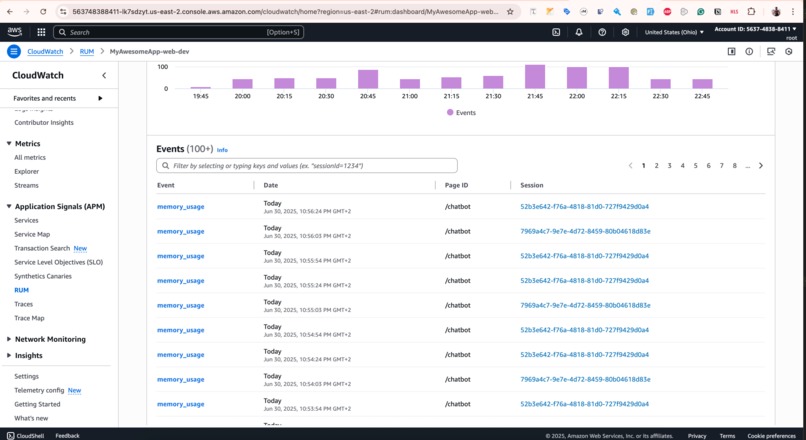Toggle the Events legend item in chart

(461, 113)
